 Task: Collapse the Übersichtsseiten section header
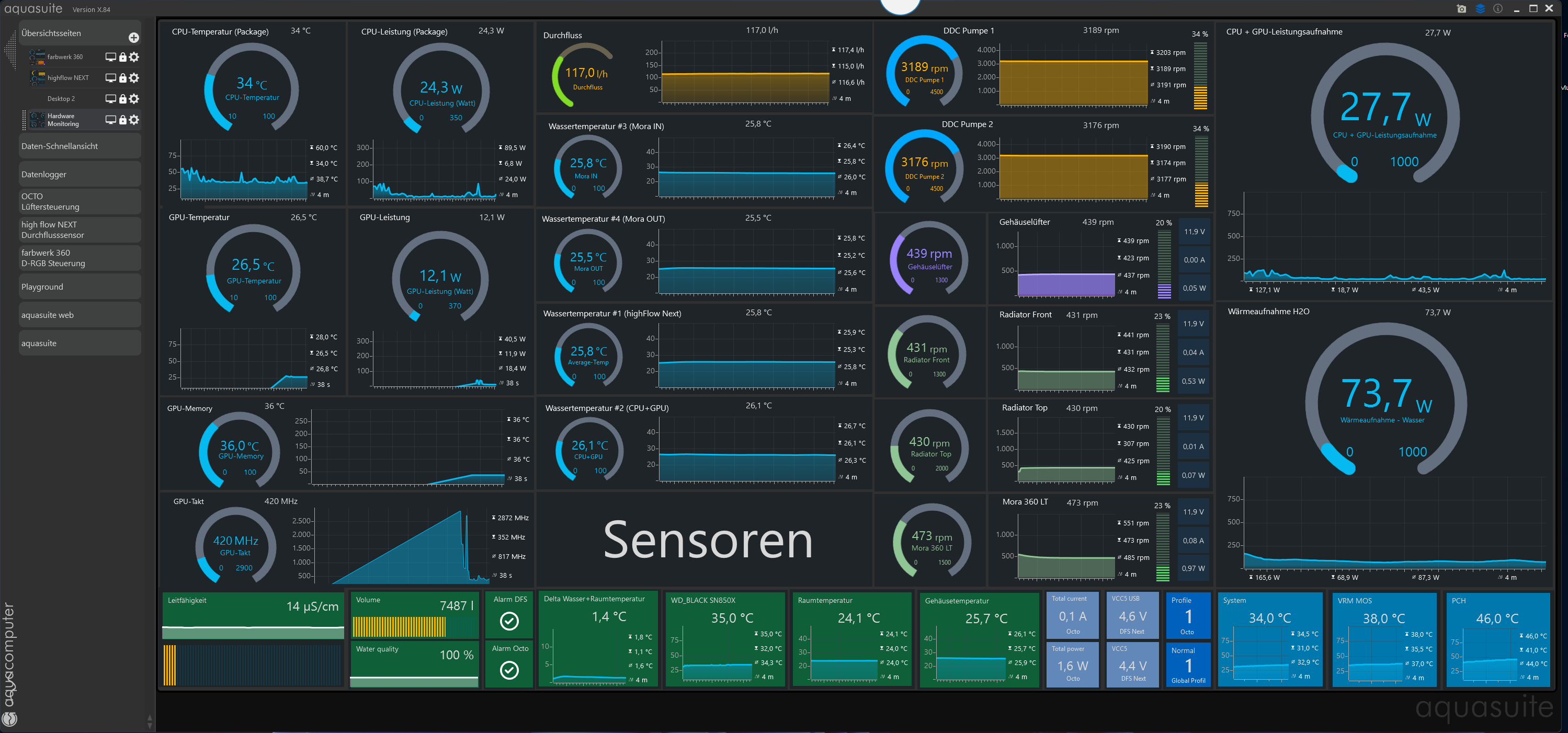click(x=52, y=33)
